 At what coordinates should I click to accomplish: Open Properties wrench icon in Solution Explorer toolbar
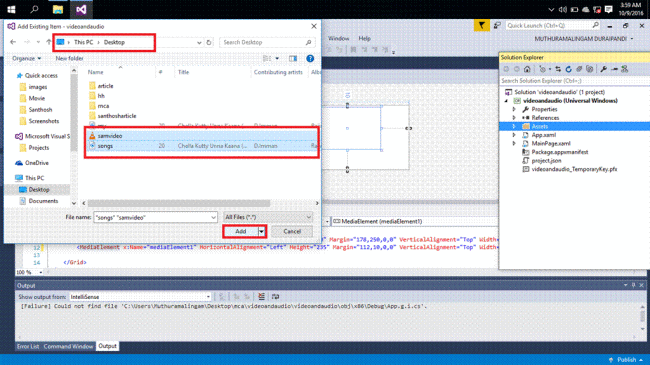604,69
